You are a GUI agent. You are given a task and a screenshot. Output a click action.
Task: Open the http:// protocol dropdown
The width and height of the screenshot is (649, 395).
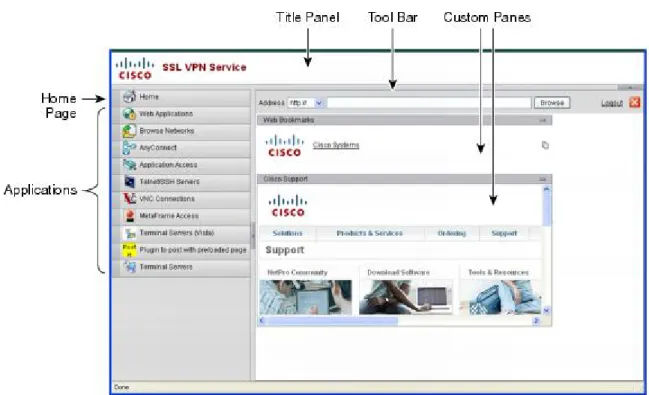coord(319,103)
